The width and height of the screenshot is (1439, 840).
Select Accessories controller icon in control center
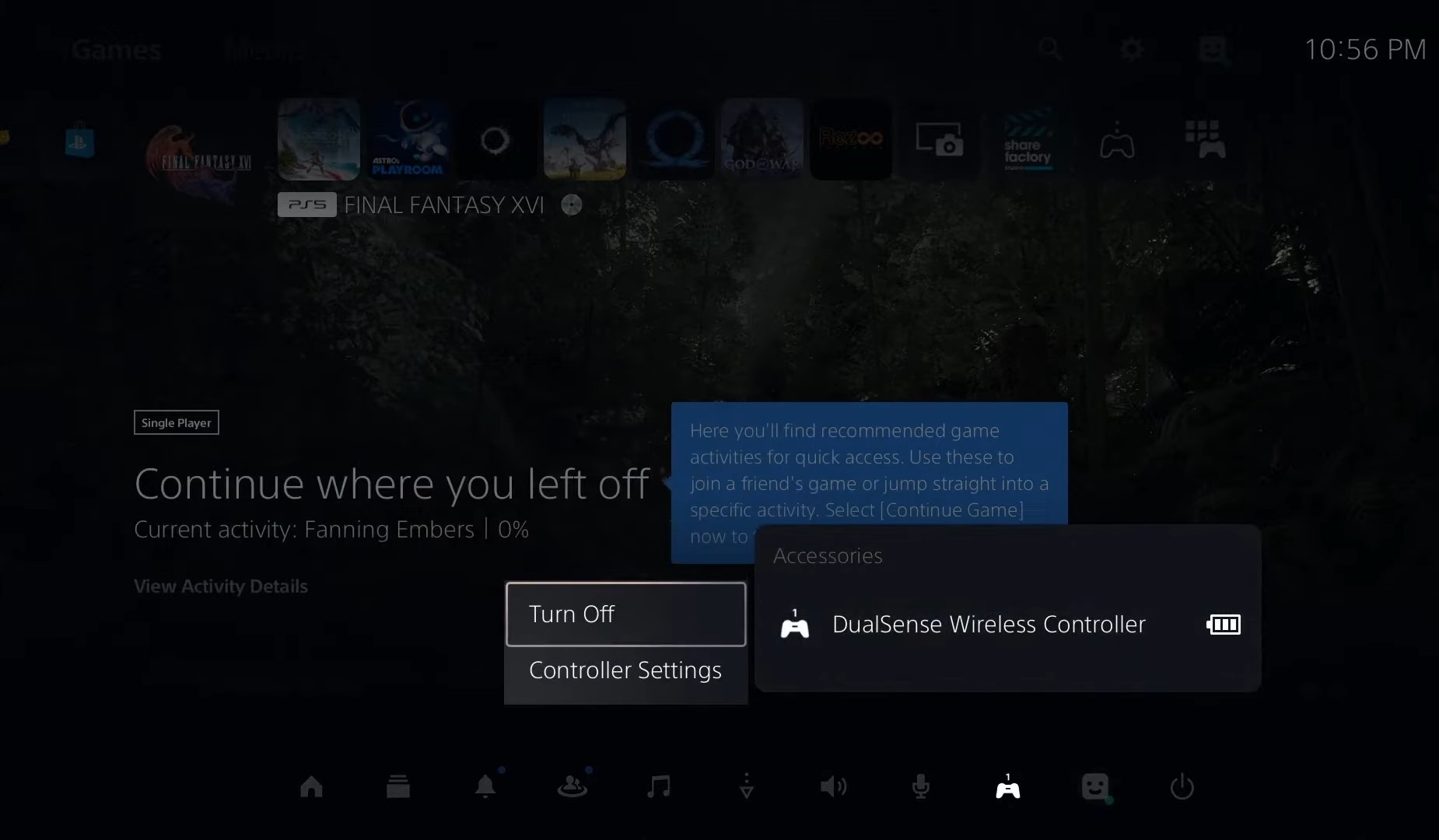(x=1008, y=787)
